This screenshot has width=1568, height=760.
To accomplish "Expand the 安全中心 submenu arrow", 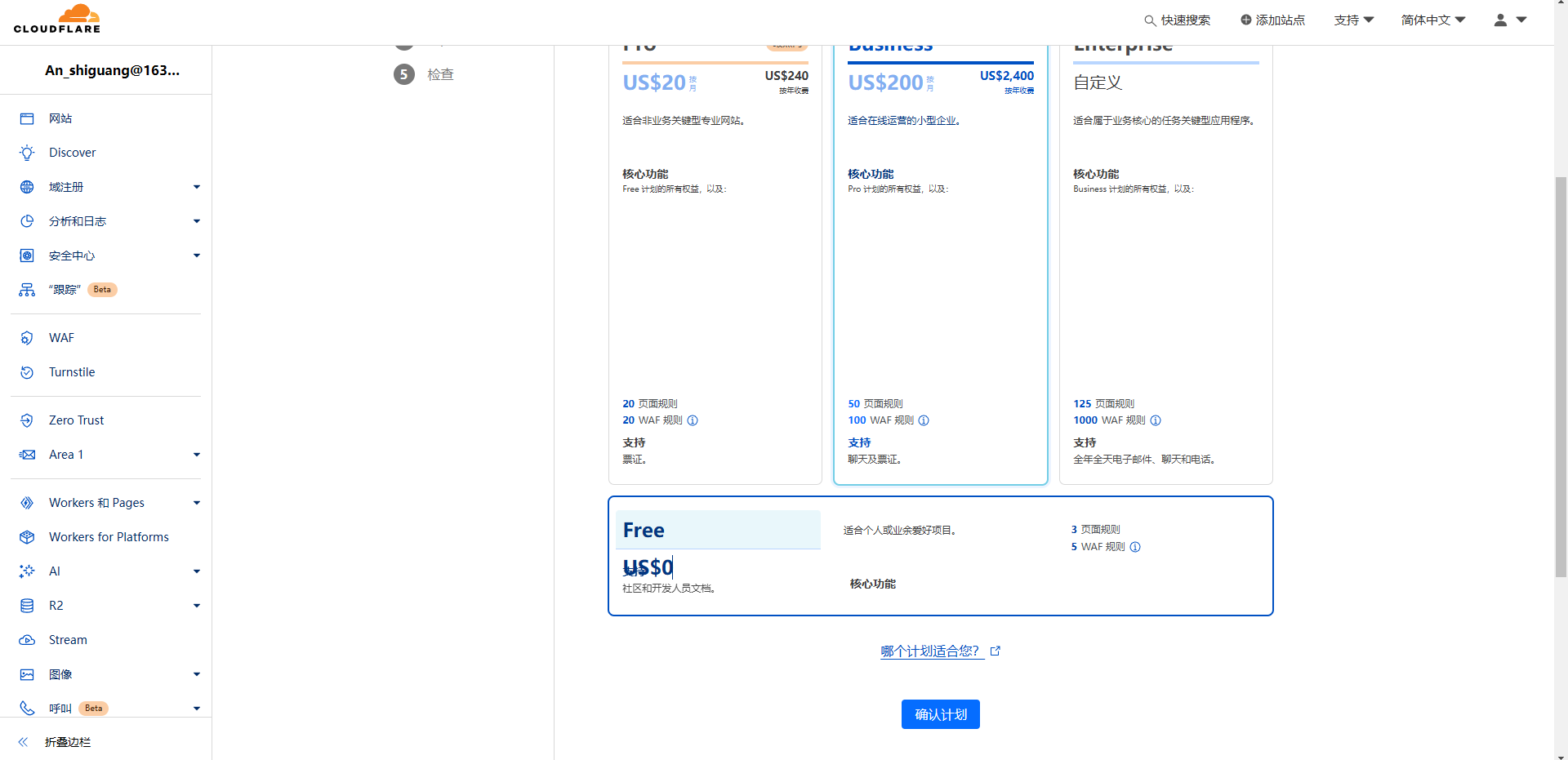I will 197,256.
